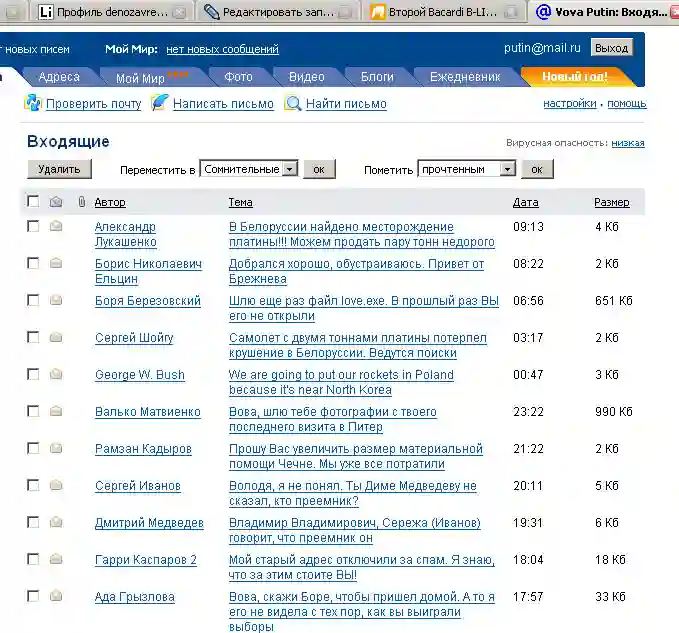Click ок next to Пометить
Screen dimensions: 679x633
pos(537,169)
